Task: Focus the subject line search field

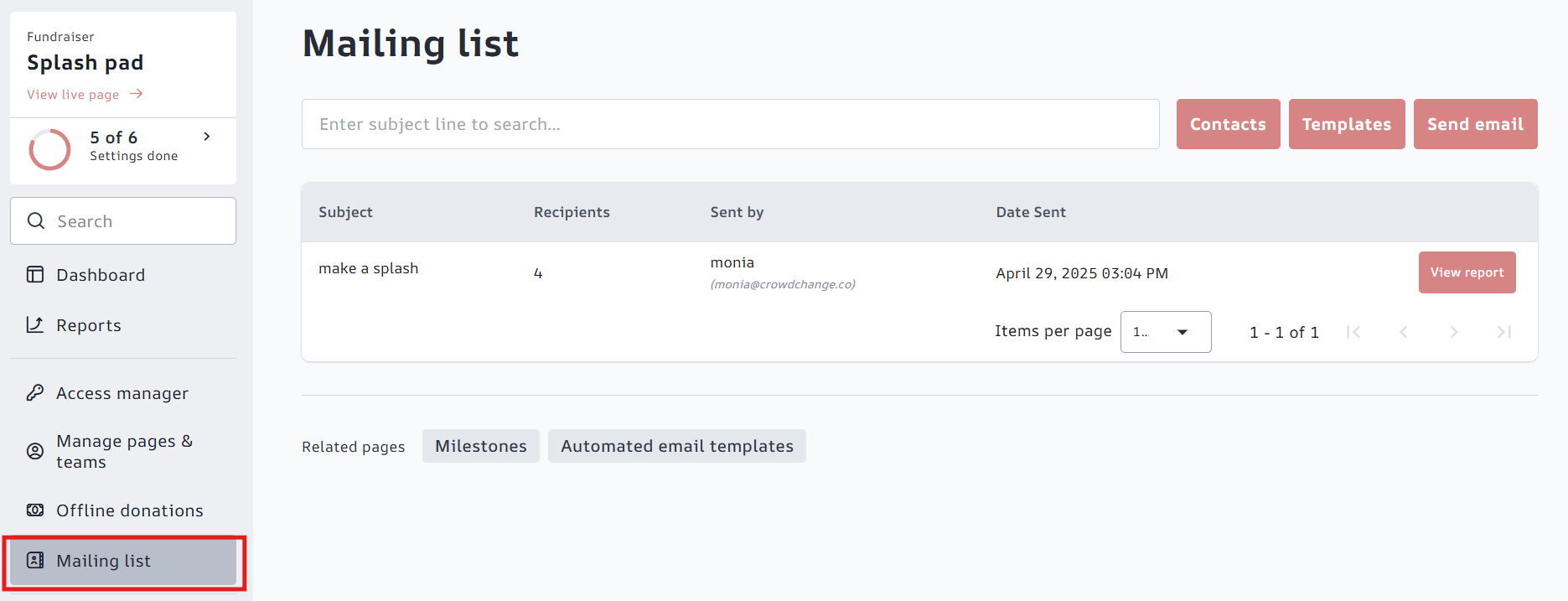Action: 730,124
